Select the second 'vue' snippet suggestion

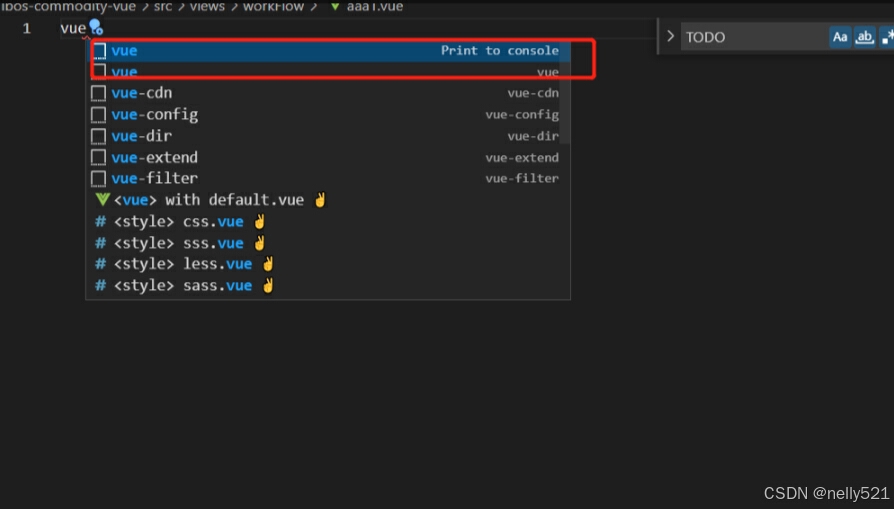click(x=328, y=72)
